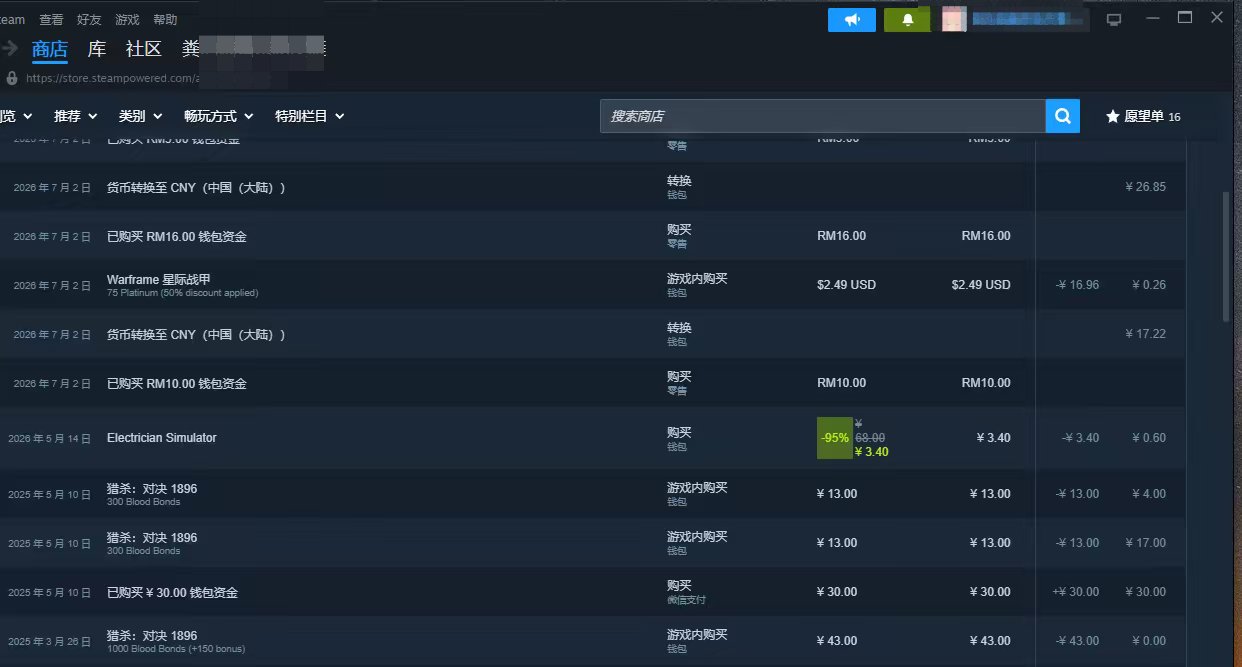Click the ¥ 0.60 wallet balance
The width and height of the screenshot is (1242, 667).
click(x=1149, y=437)
